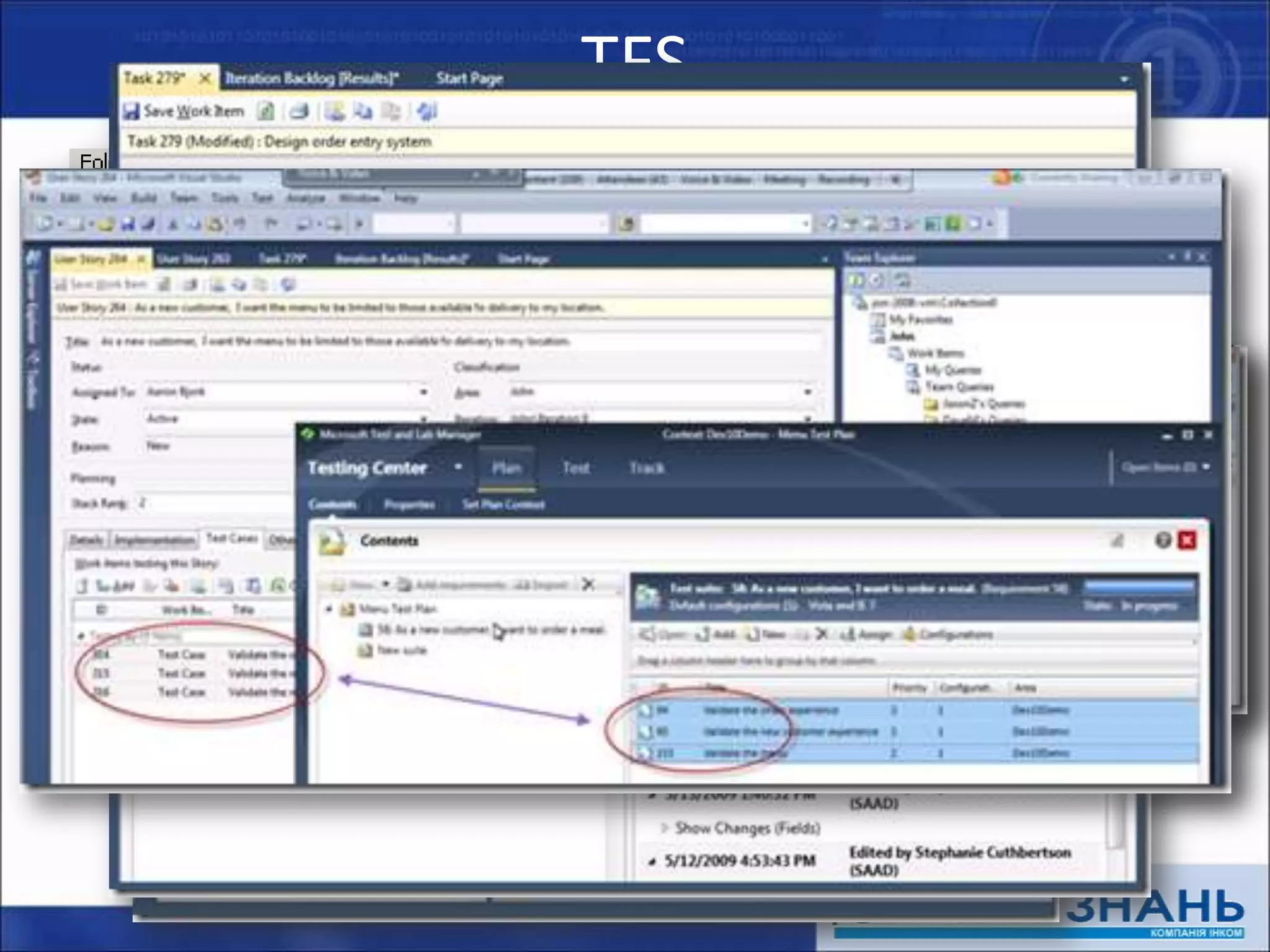Viewport: 1270px width, 952px height.
Task: Click the help question mark icon beside Contents
Action: click(1163, 540)
